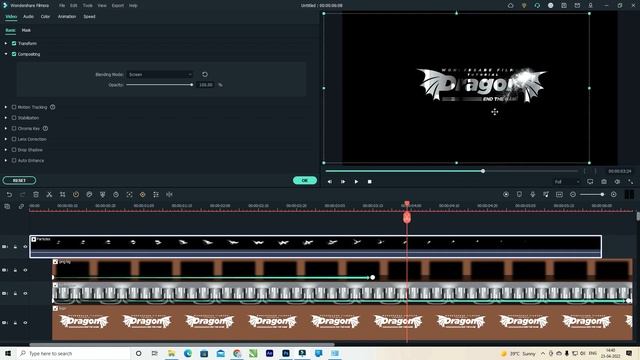Hide the Particles track with eye icon

[25, 247]
